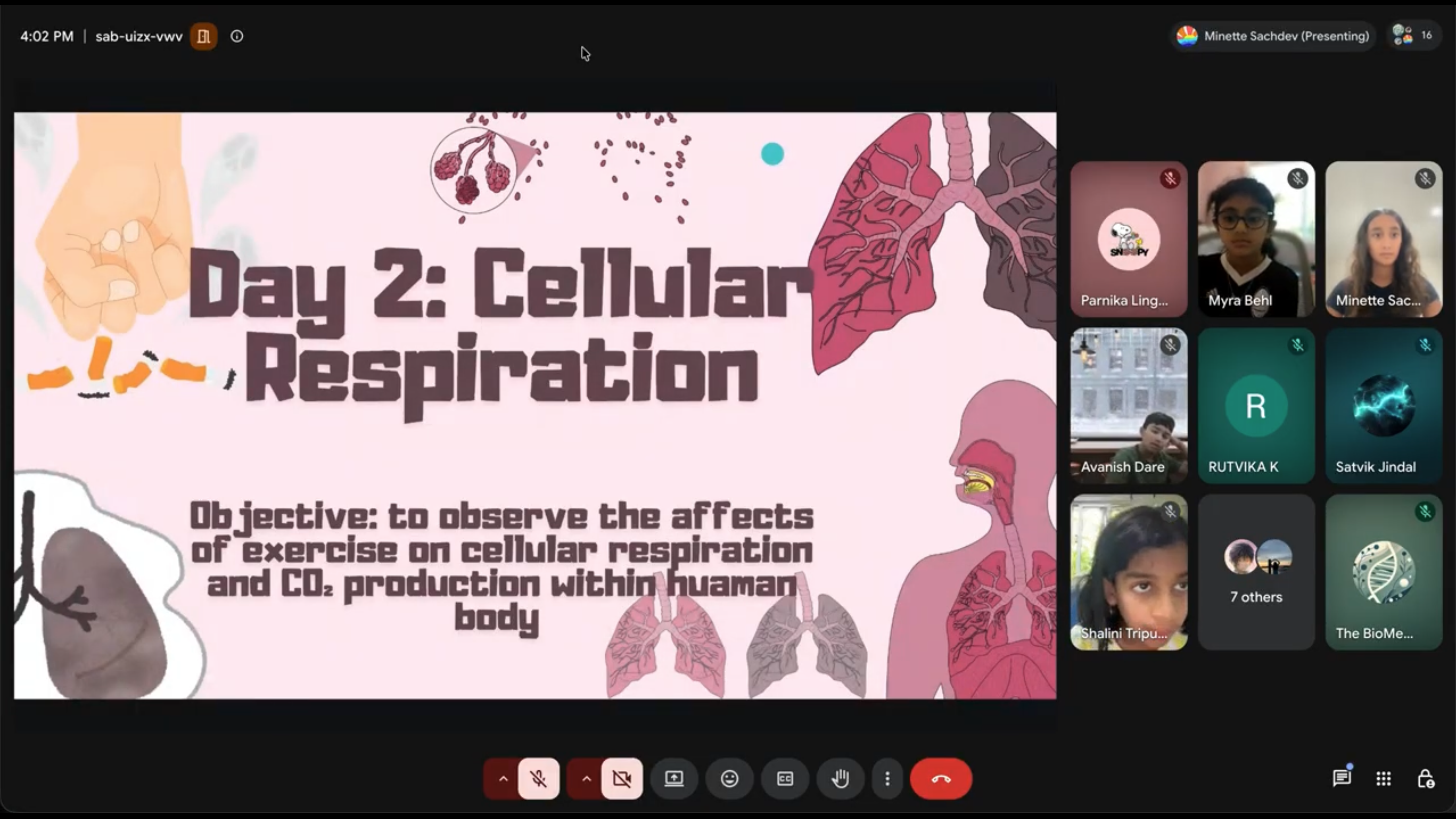The image size is (1456, 819).
Task: Open more options three-dot menu
Action: [887, 778]
